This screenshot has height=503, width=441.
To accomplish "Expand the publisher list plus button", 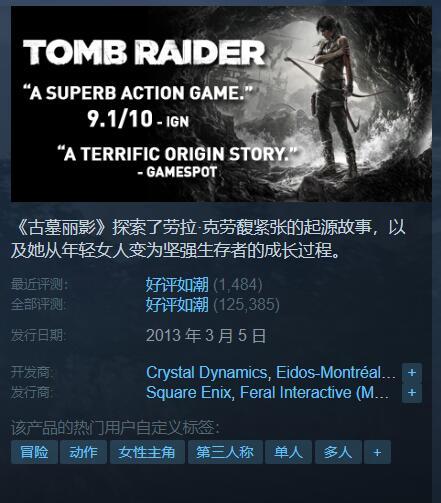I will click(x=412, y=393).
